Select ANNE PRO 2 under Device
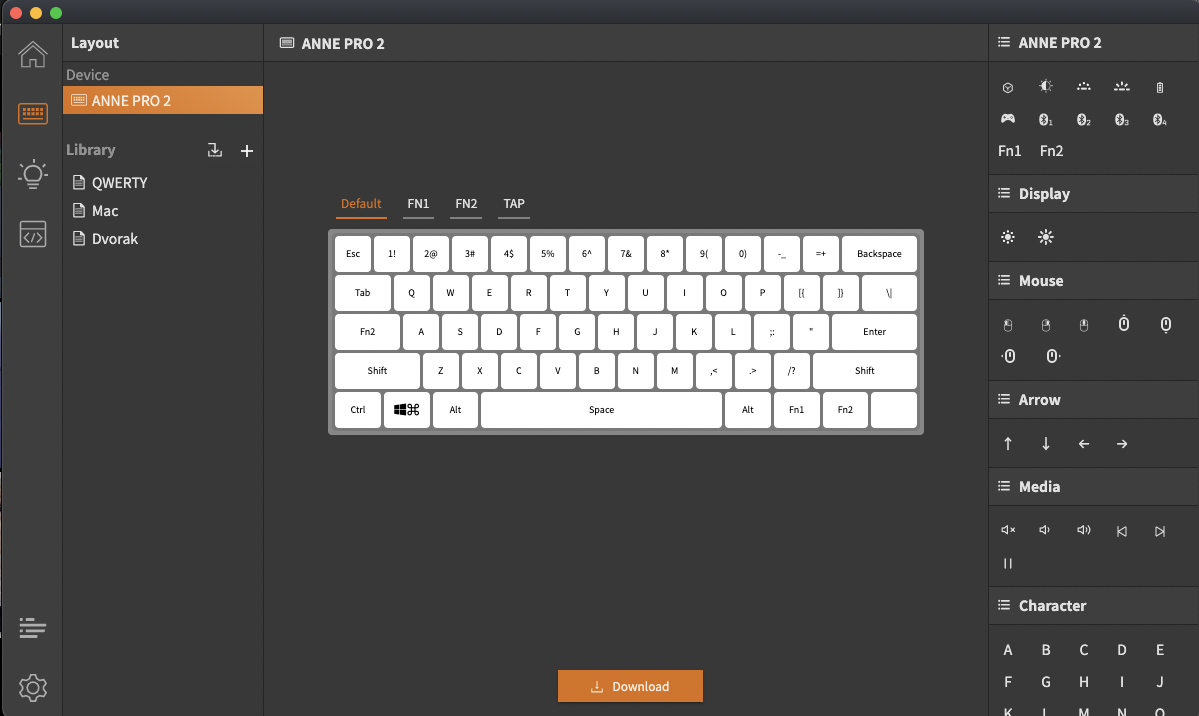Viewport: 1199px width, 716px height. 163,100
